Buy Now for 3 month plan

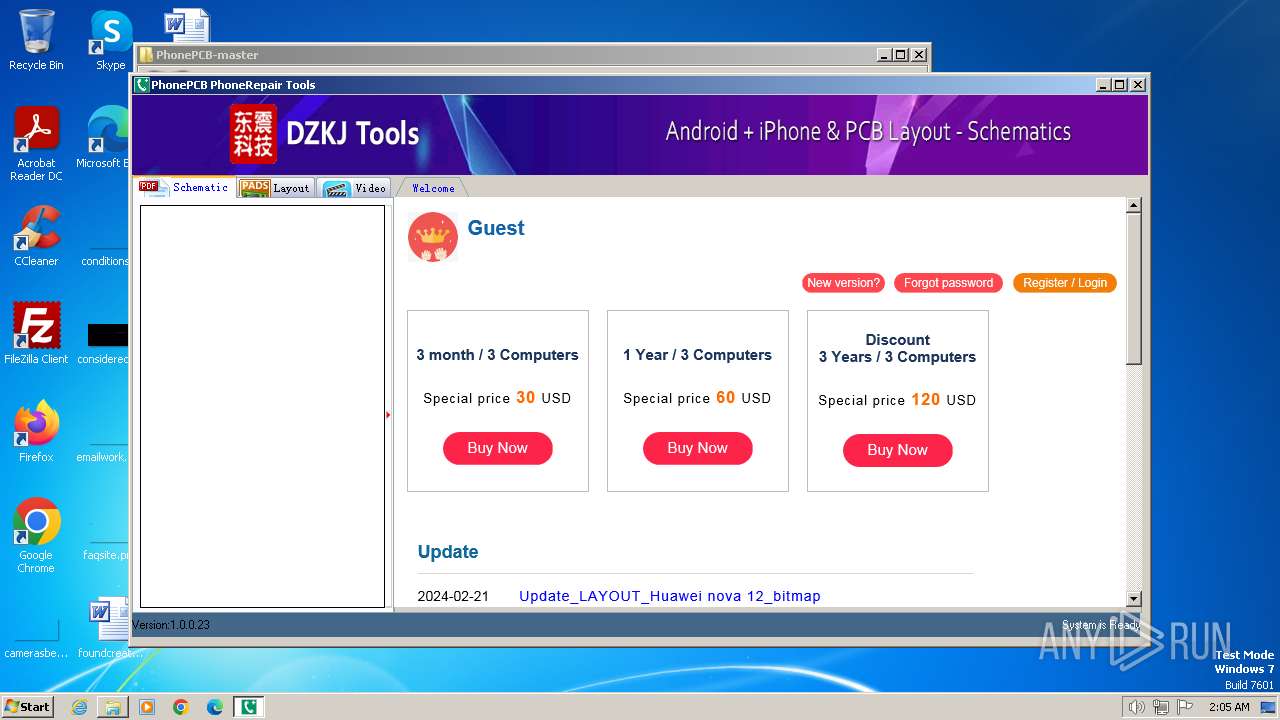[497, 448]
